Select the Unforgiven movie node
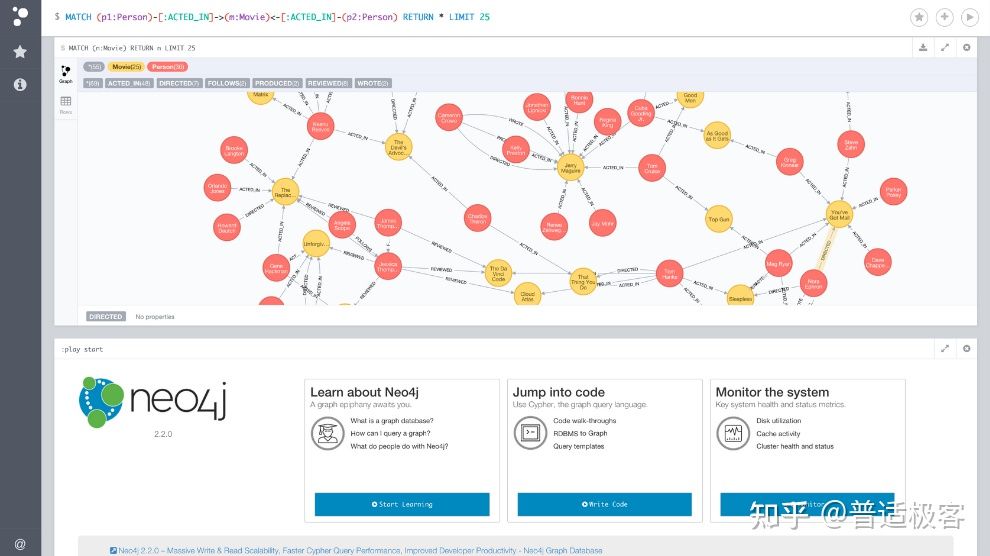This screenshot has height=556, width=990. click(316, 244)
